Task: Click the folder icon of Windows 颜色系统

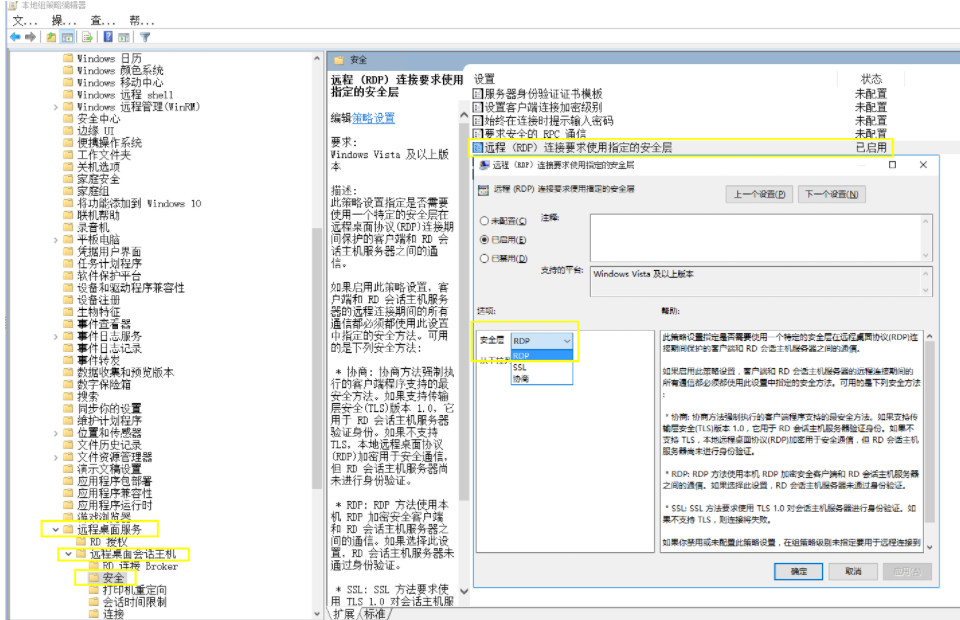Action: point(69,70)
